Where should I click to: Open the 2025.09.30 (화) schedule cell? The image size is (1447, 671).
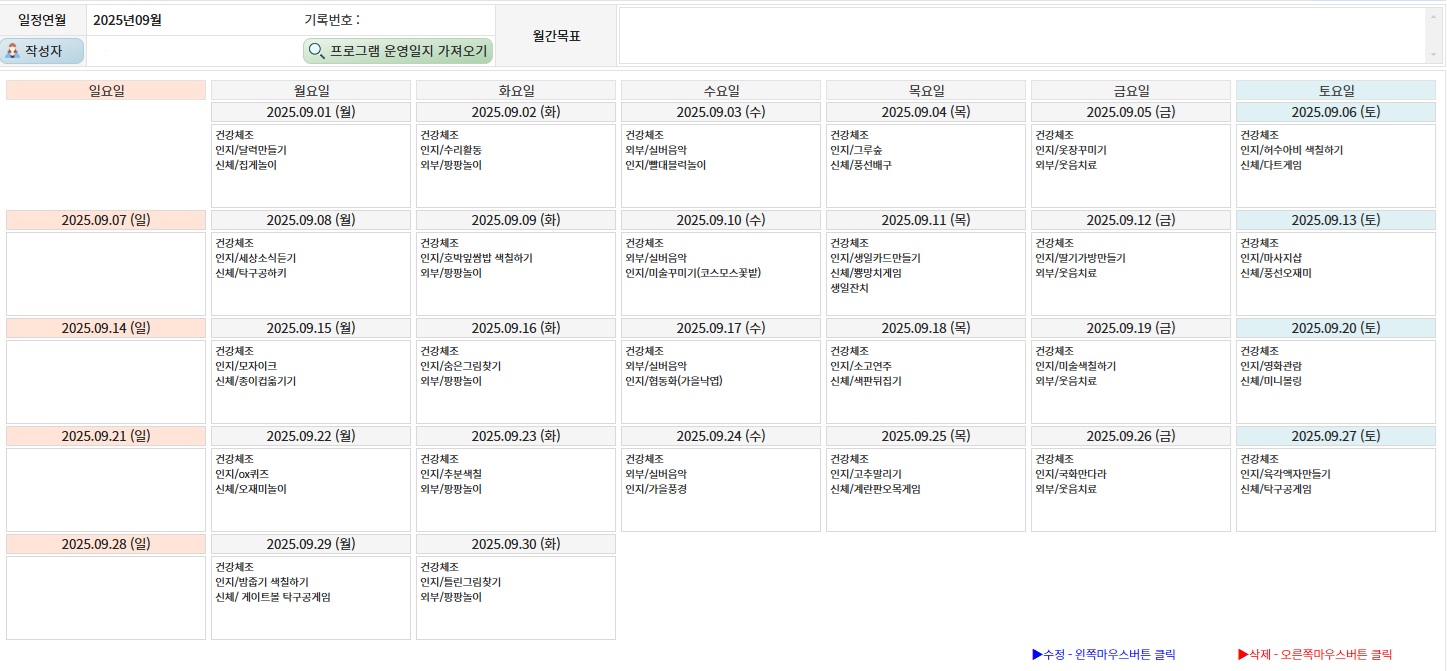click(515, 598)
